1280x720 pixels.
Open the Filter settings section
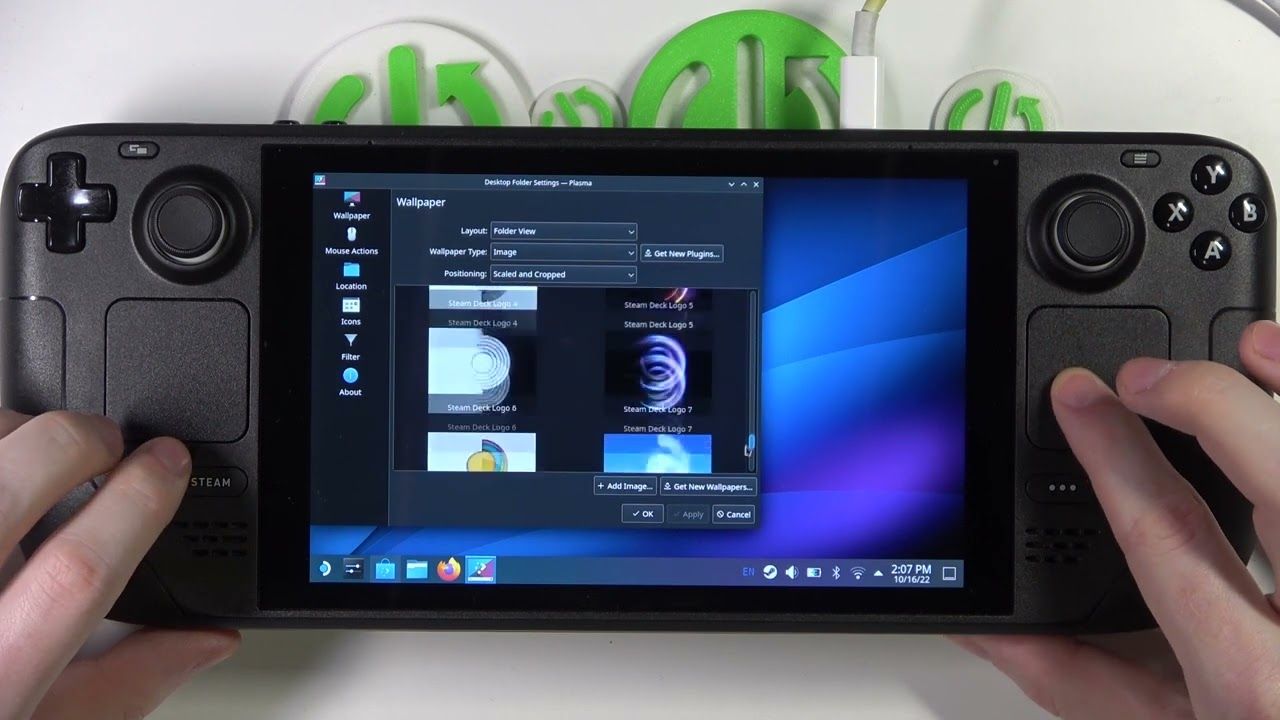(351, 347)
